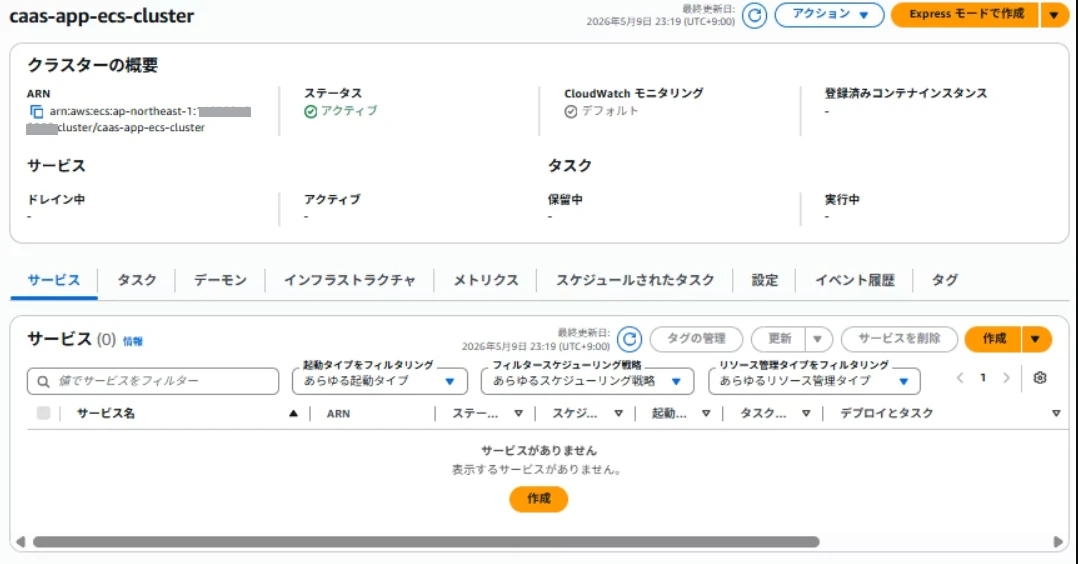1078x564 pixels.
Task: Click the horizontal scrollbar thumb
Action: pyautogui.click(x=426, y=542)
